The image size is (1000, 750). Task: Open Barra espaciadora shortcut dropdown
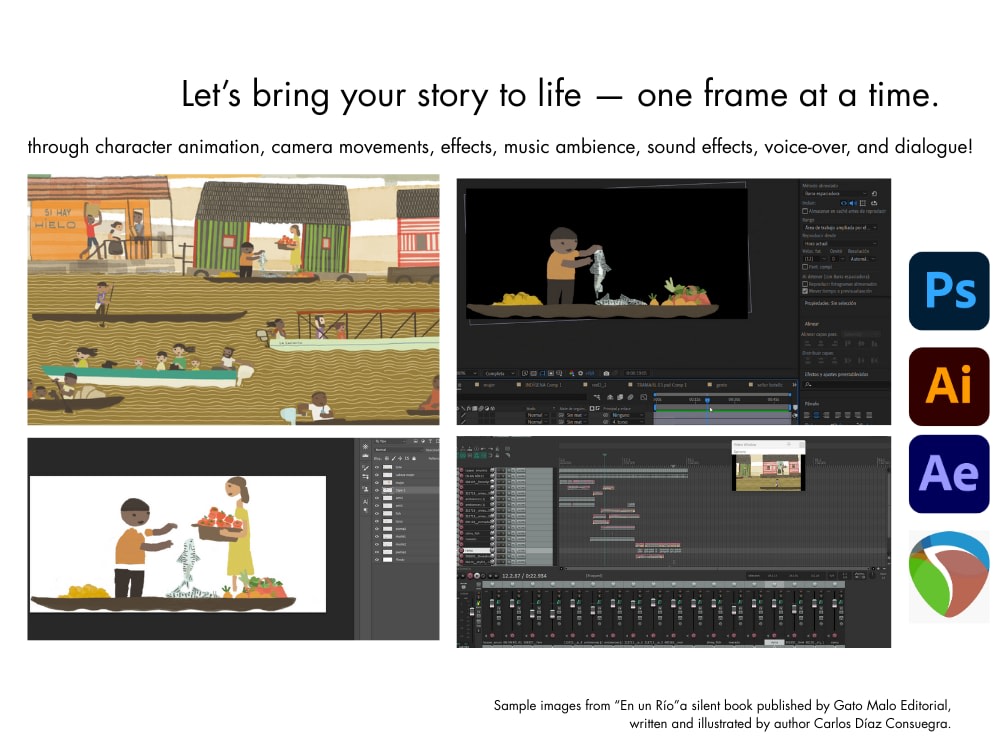[x=835, y=193]
